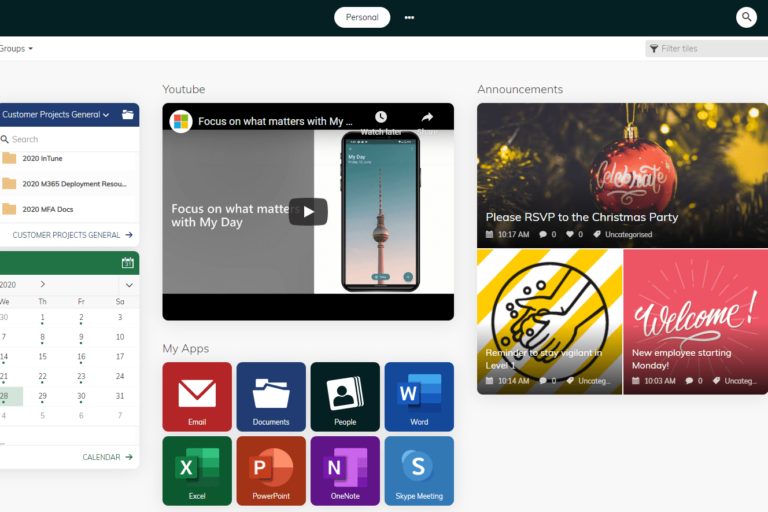This screenshot has height=512, width=768.
Task: Open the 2020 MFA Docs folder
Action: [47, 209]
